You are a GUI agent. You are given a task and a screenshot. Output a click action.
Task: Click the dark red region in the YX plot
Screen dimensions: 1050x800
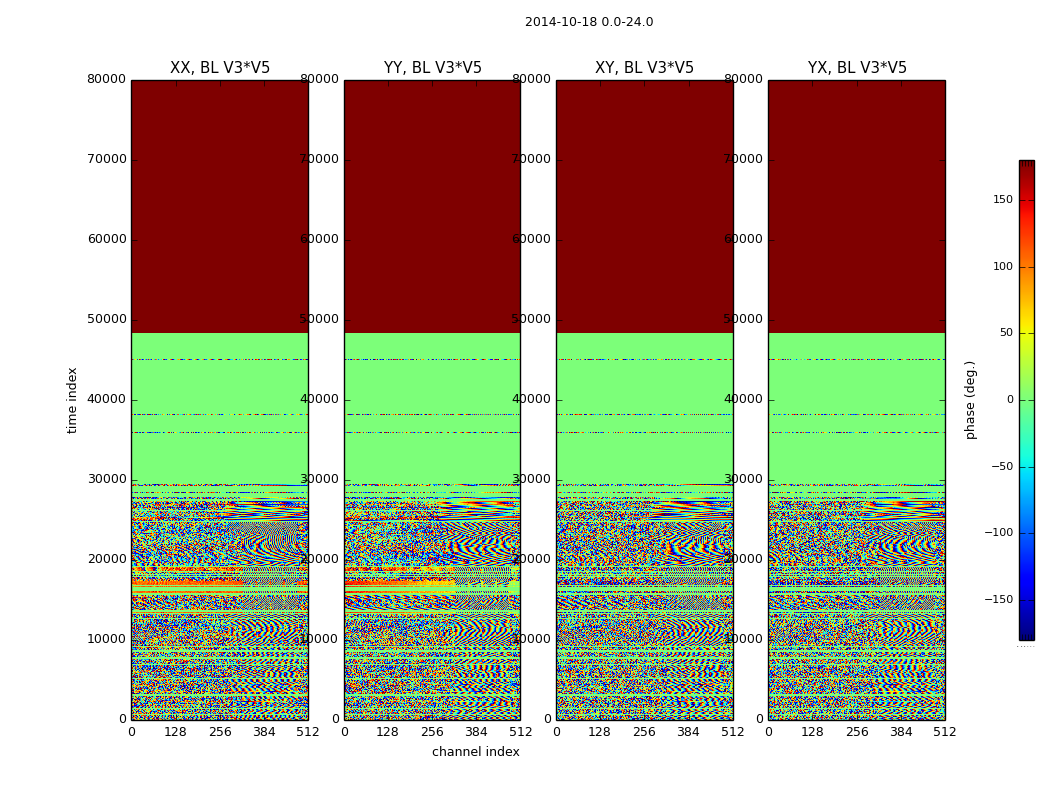857,200
